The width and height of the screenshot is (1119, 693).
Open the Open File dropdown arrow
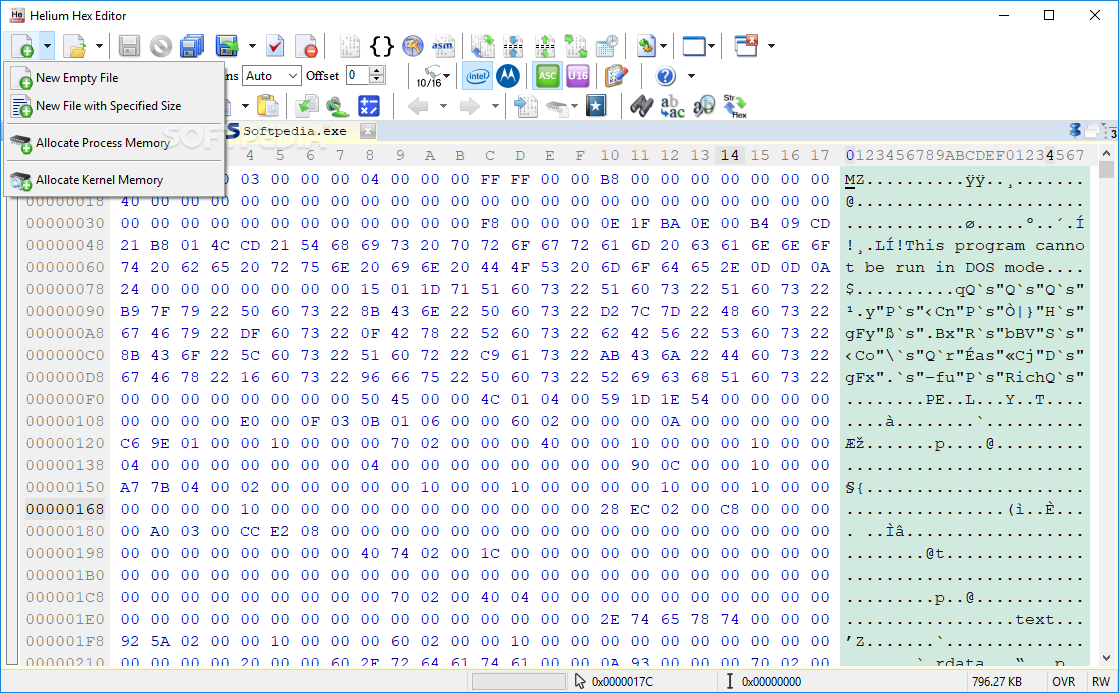[x=99, y=46]
